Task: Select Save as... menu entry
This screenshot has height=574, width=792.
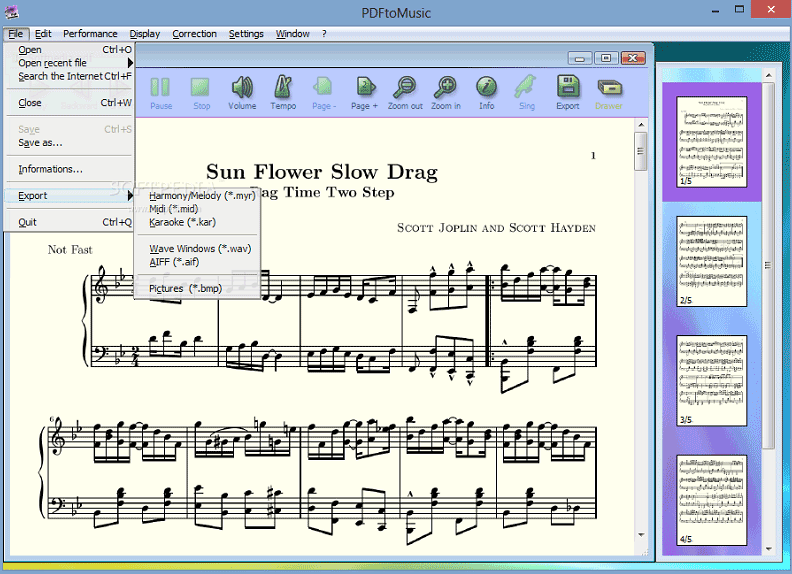Action: coord(70,142)
